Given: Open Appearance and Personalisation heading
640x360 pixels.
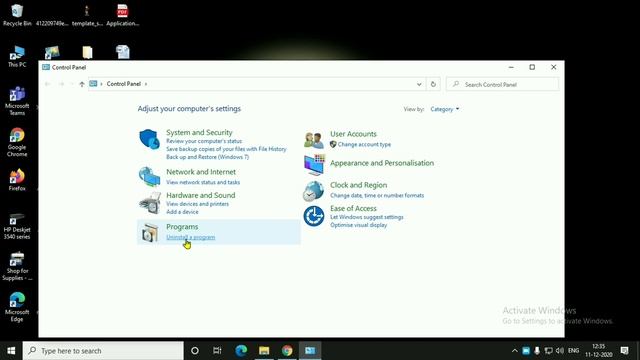Looking at the screenshot, I should (x=382, y=163).
